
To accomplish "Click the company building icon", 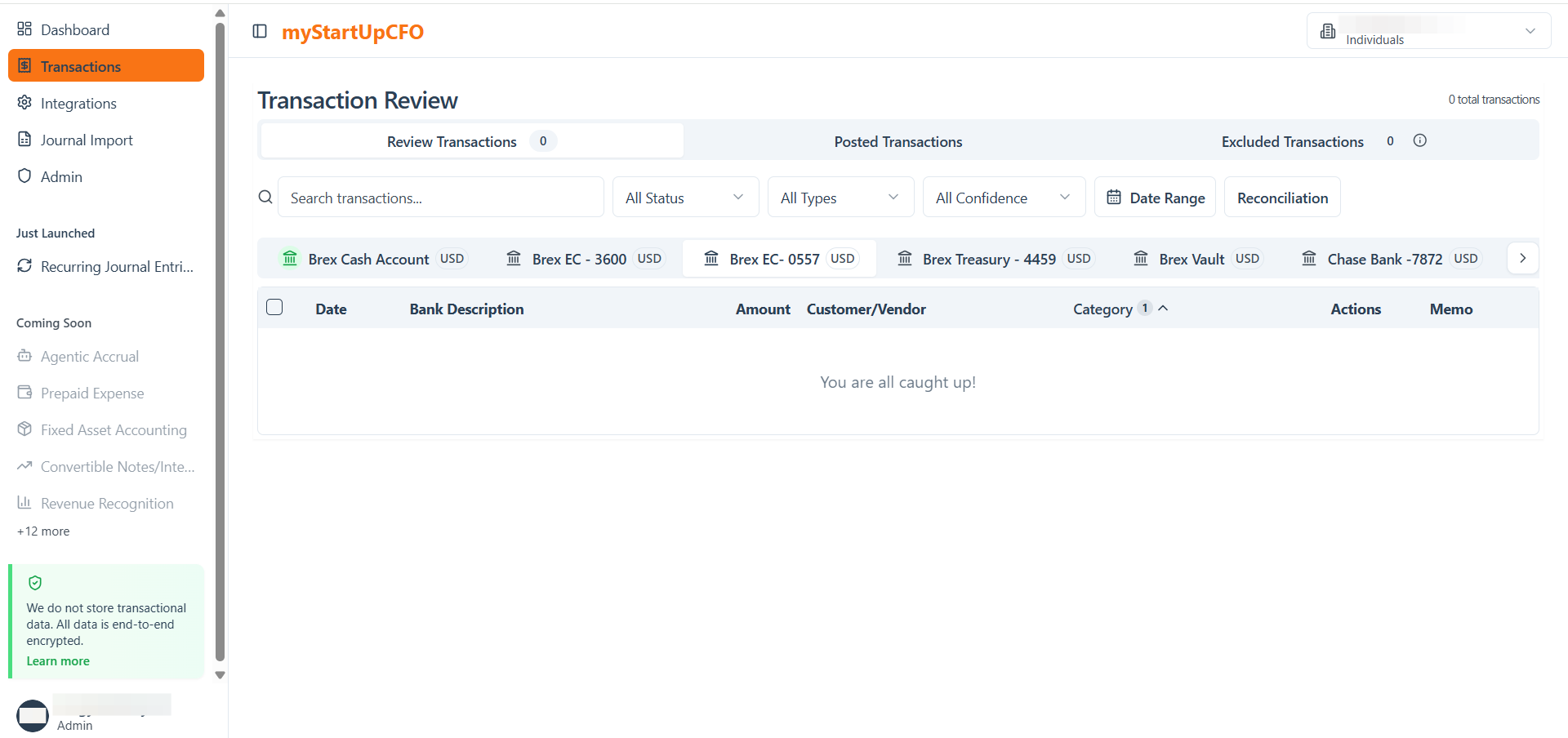I will pyautogui.click(x=1328, y=31).
